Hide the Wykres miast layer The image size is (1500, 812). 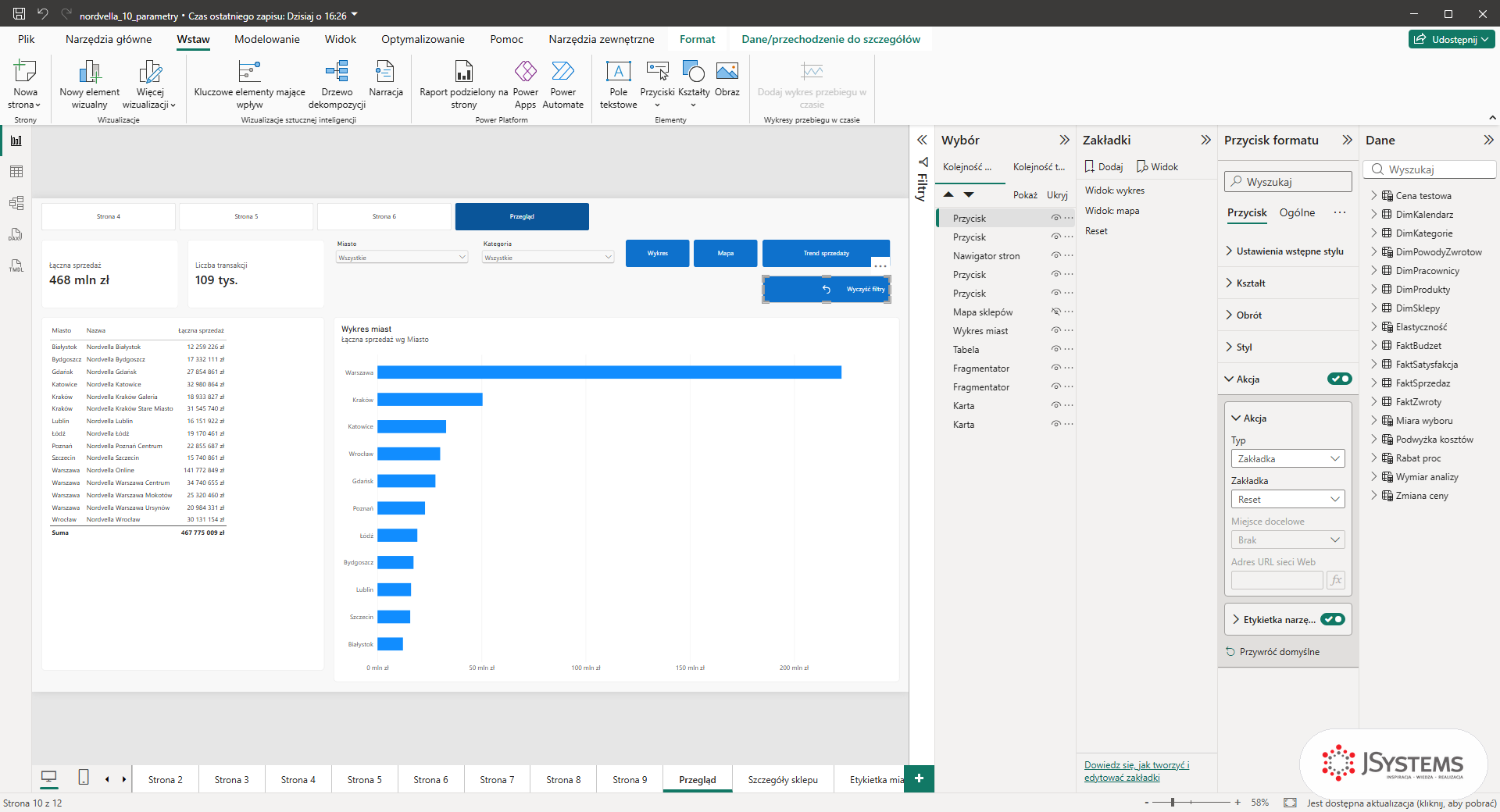(1055, 331)
